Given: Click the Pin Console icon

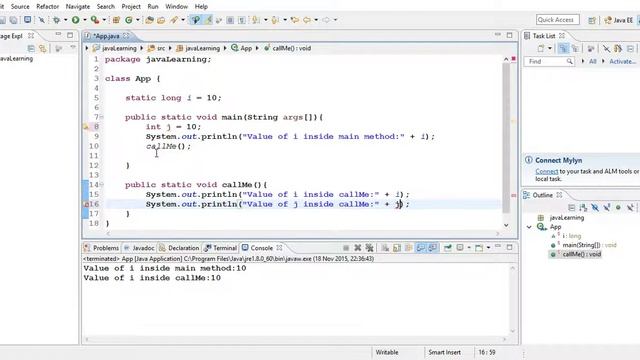Looking at the screenshot, I should point(448,248).
